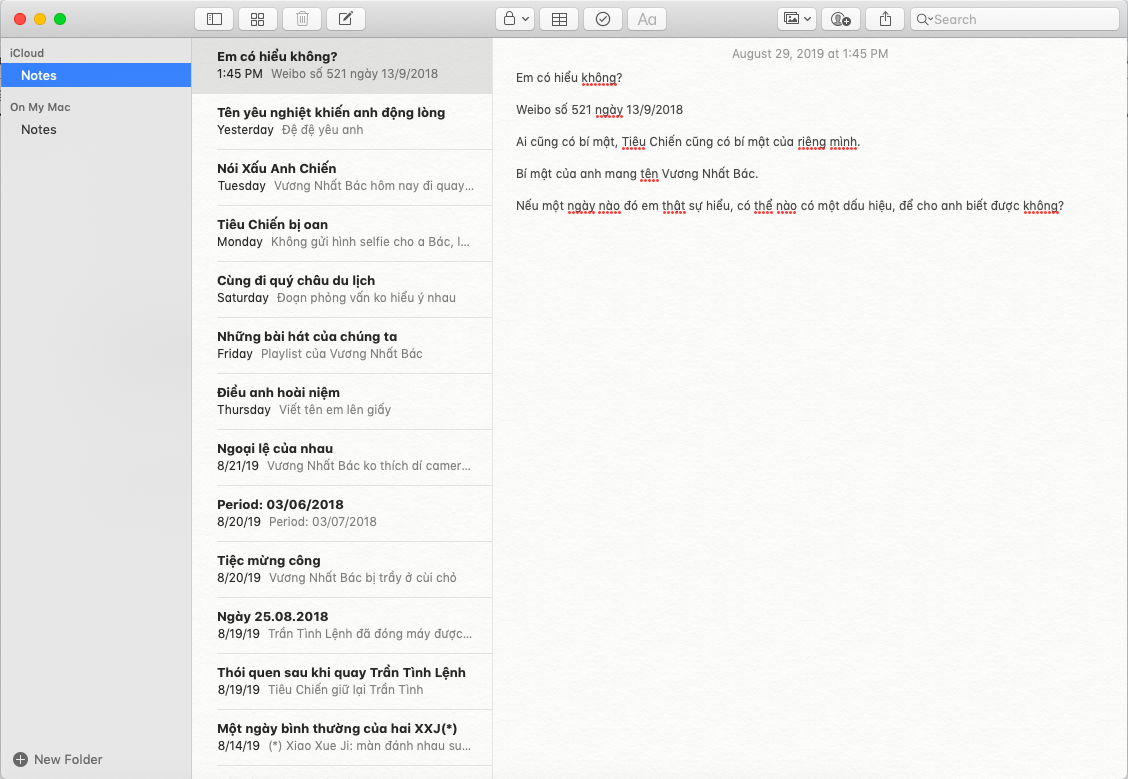
Task: Click the search magnifier dropdown icon
Action: (x=924, y=19)
